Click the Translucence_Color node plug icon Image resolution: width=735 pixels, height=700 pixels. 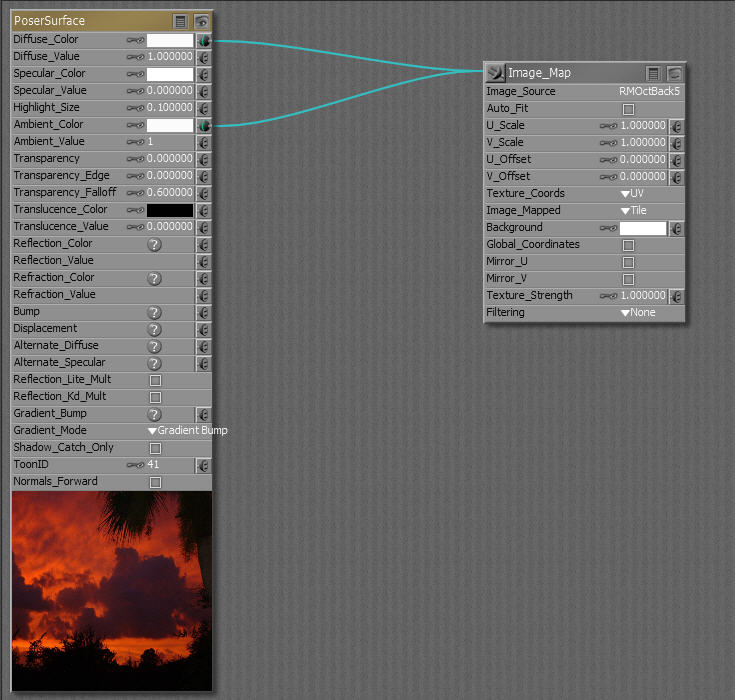click(203, 211)
